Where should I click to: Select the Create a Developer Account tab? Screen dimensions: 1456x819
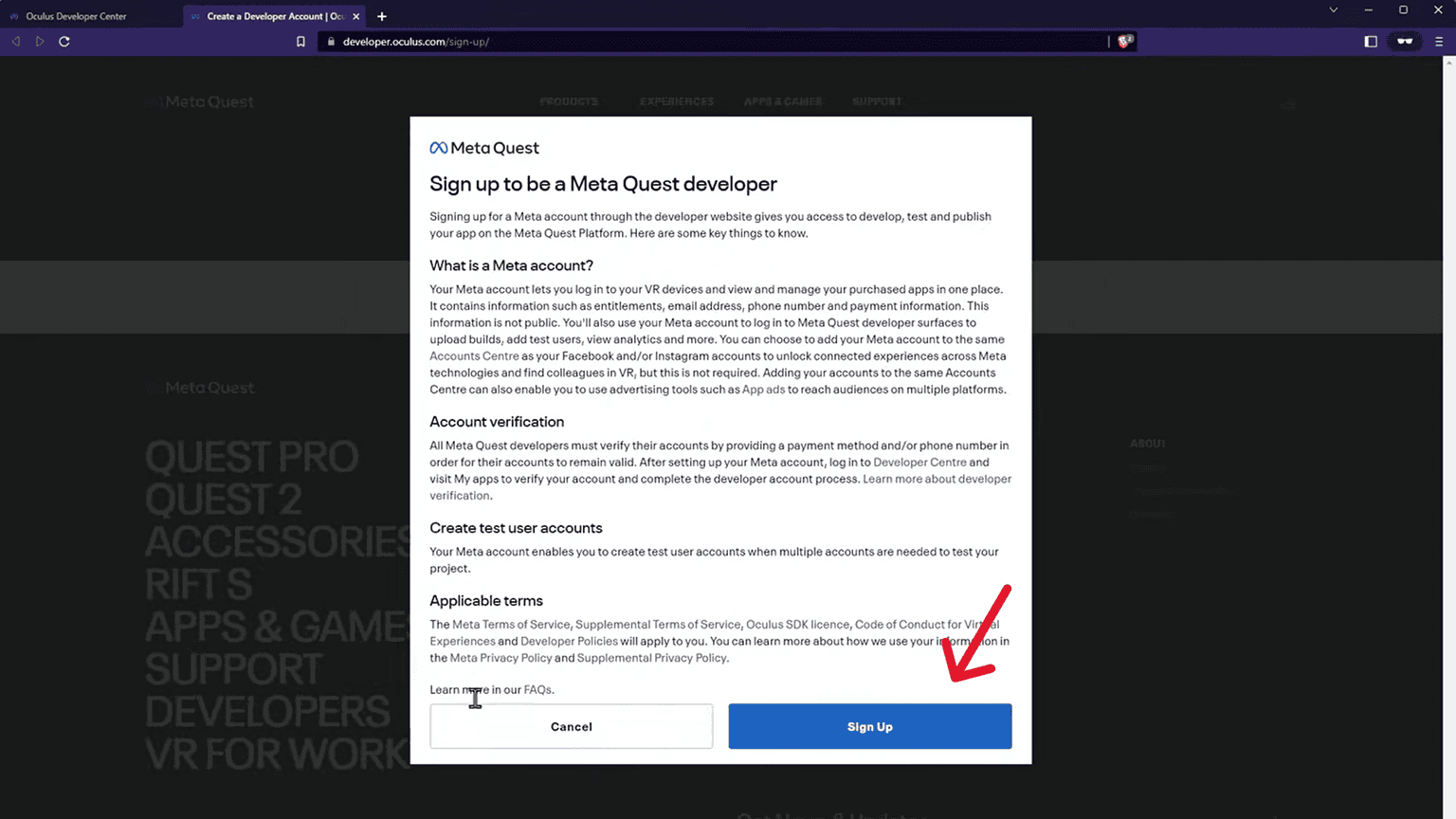(x=273, y=16)
